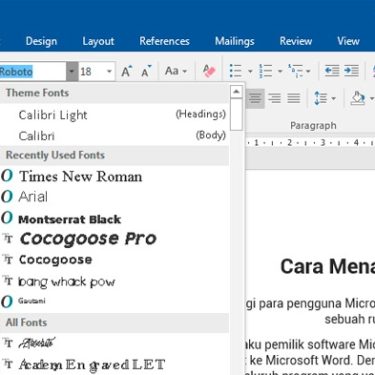Click the font list scrollbar thumb
The image size is (375, 375).
tap(236, 114)
